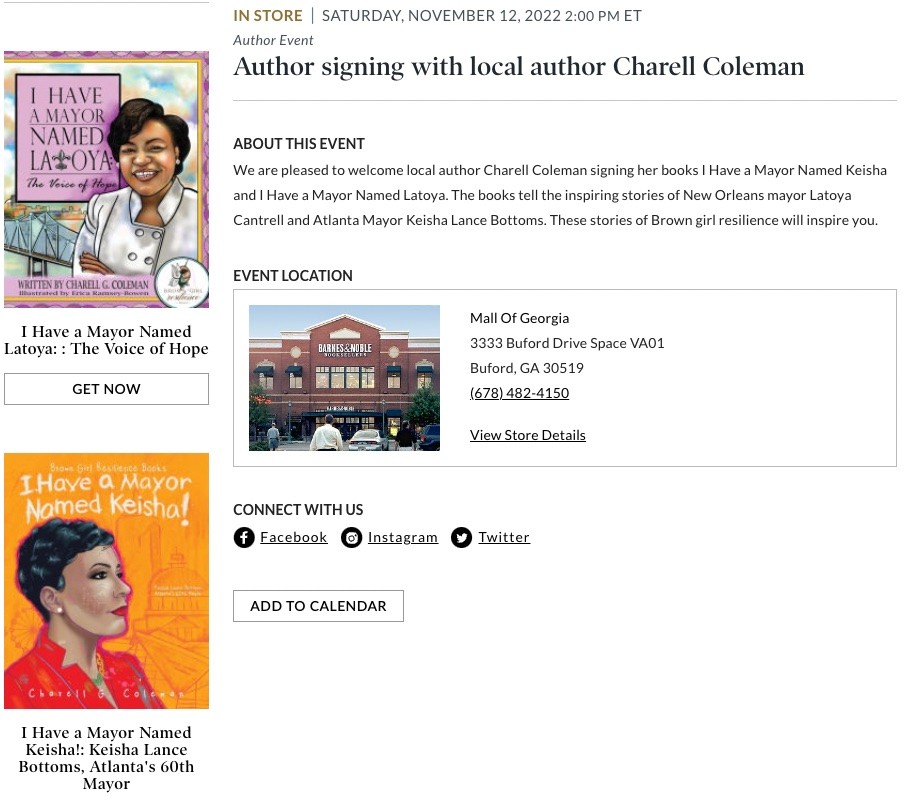909x808 pixels.
Task: Click the Get Now button
Action: coord(106,389)
